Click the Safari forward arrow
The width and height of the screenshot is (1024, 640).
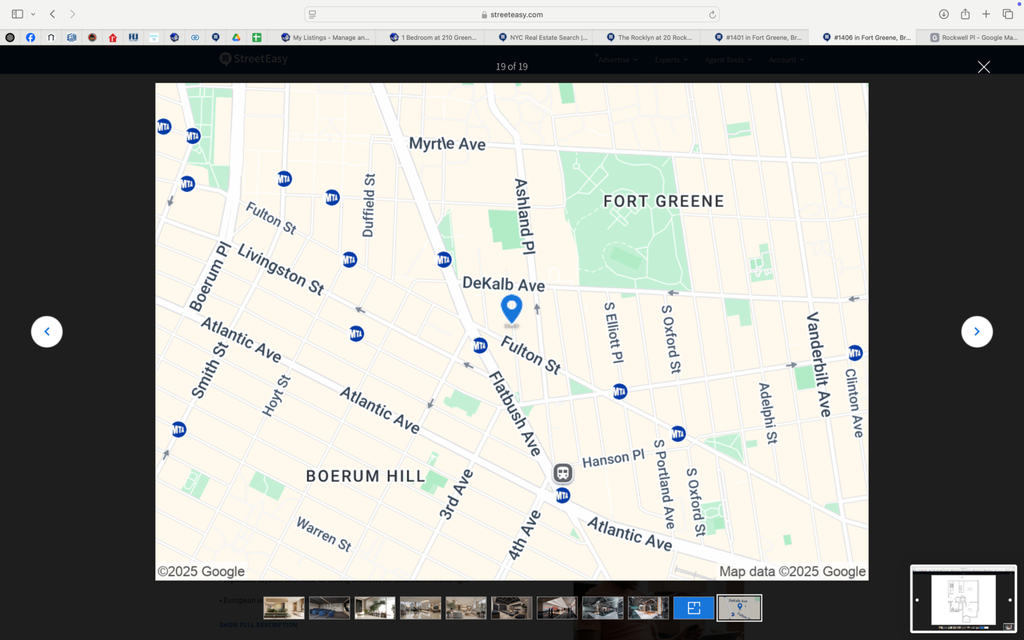(x=72, y=14)
